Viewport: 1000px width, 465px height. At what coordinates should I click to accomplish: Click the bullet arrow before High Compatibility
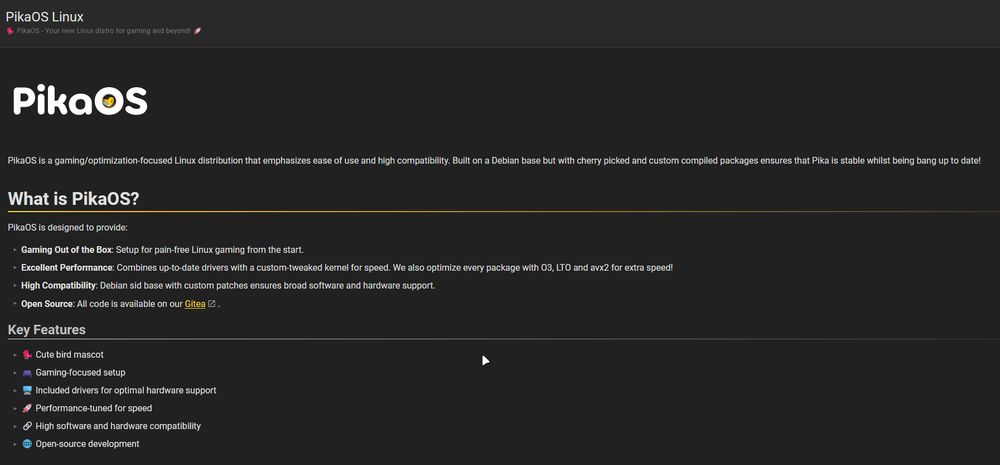pos(15,285)
